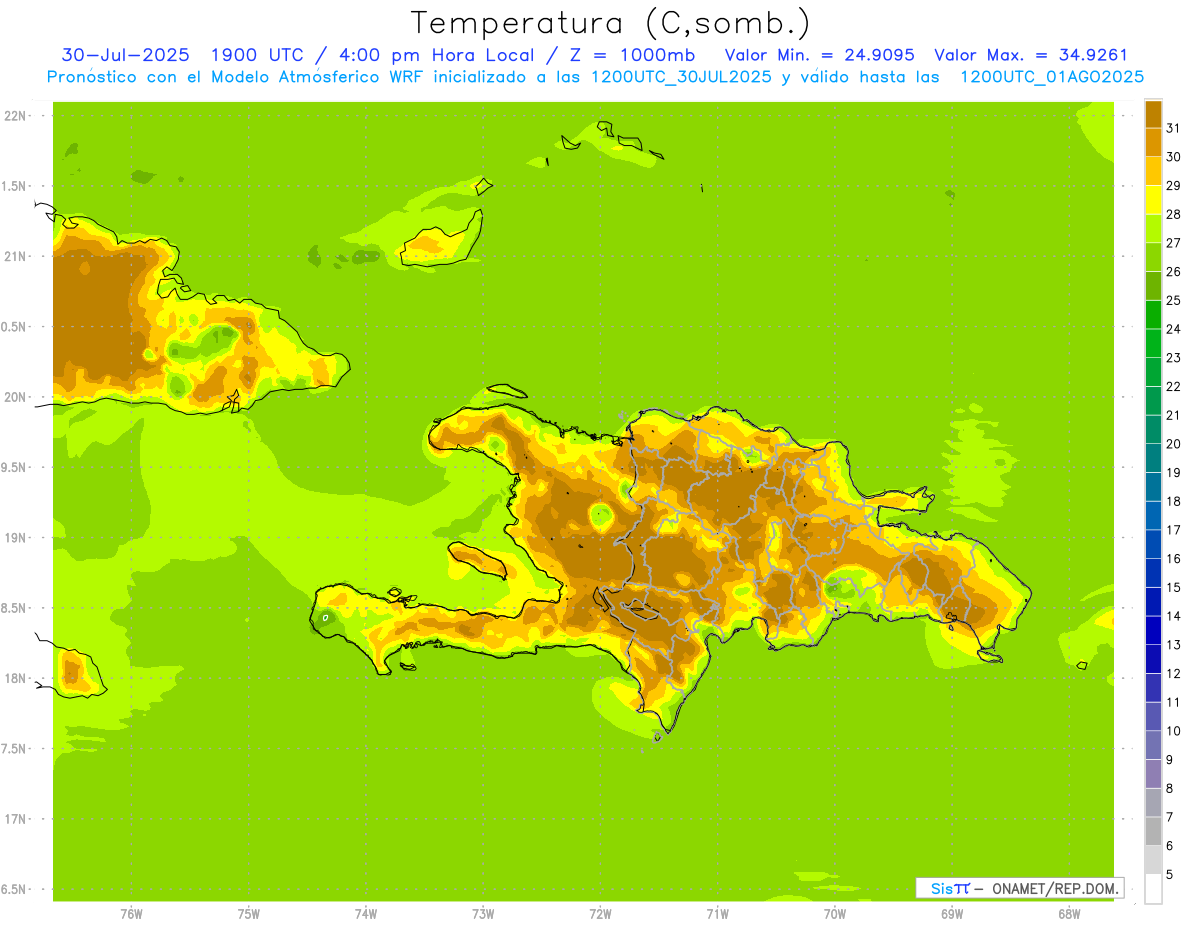Click the '9.5N' latitude axis label

tap(14, 468)
